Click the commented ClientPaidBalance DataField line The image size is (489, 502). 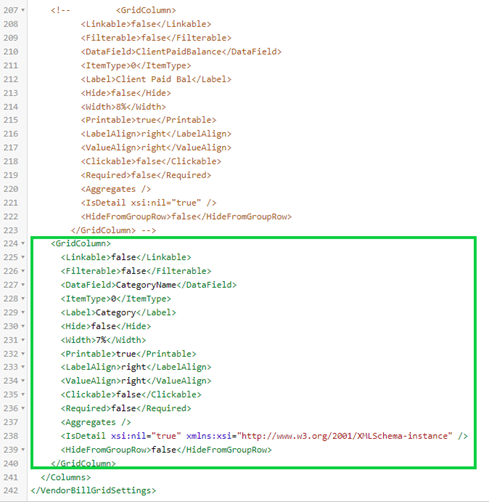point(181,52)
